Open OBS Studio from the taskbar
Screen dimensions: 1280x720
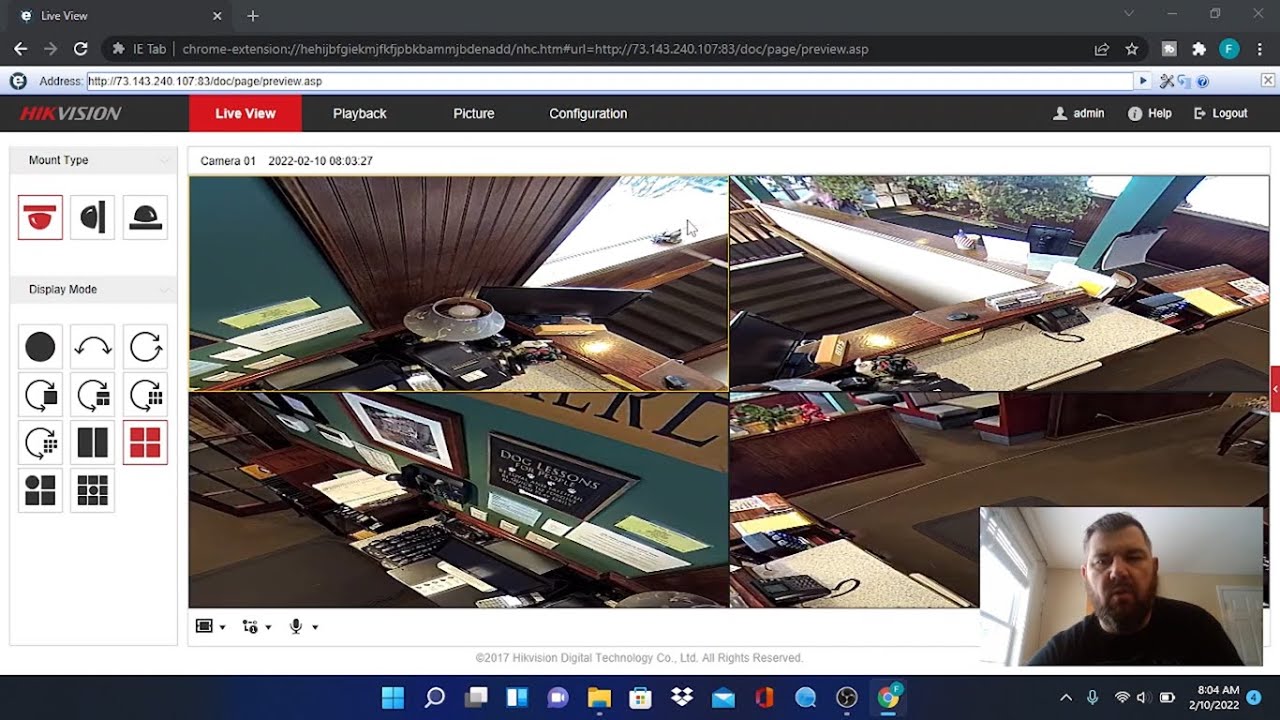[x=847, y=698]
